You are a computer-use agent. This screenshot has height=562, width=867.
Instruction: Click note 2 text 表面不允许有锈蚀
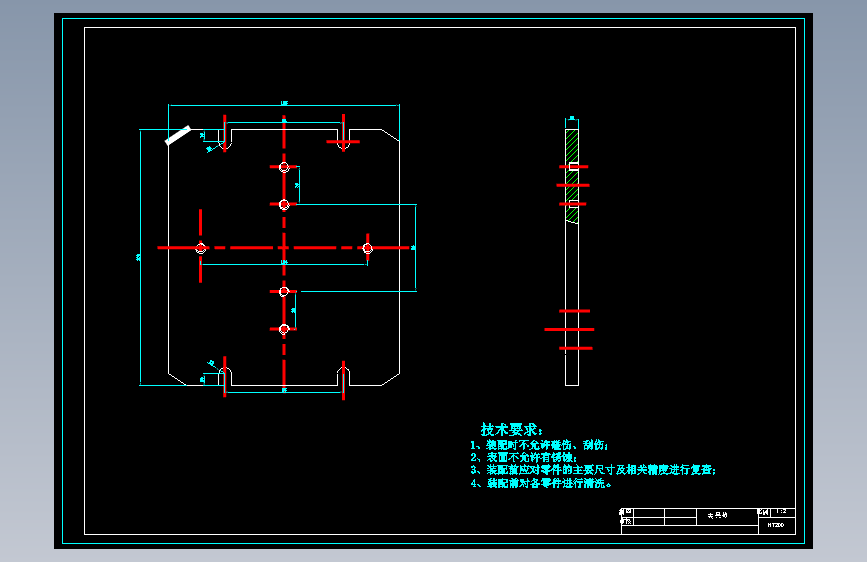[524, 457]
